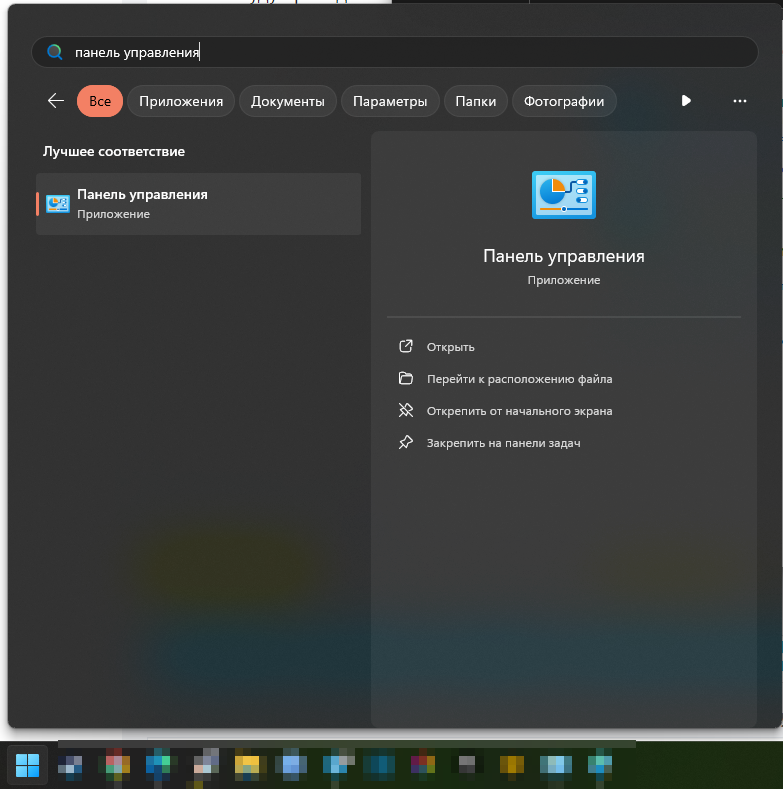Switch to the Параметры filter

click(x=390, y=101)
